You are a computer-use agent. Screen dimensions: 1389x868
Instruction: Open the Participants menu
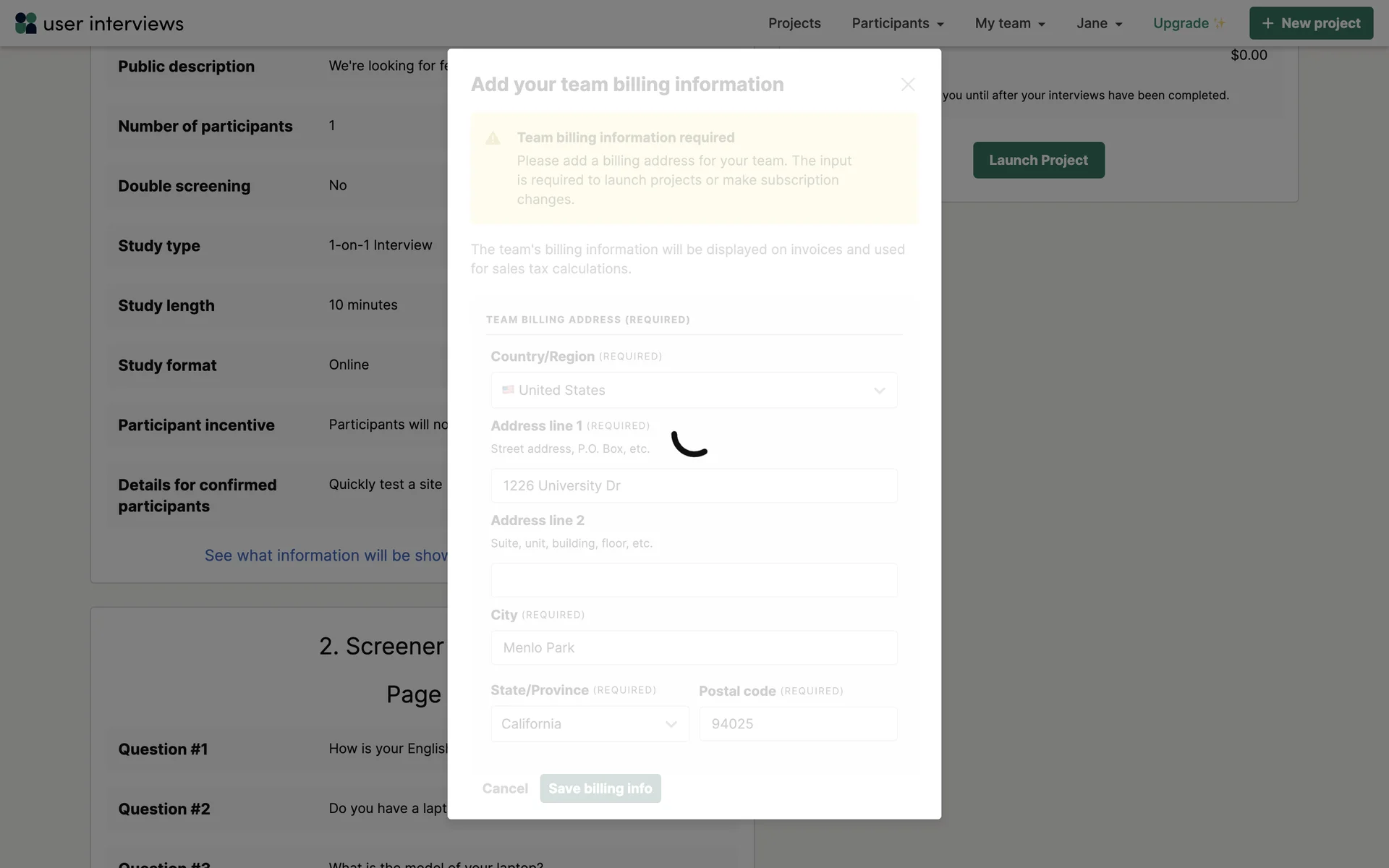tap(897, 23)
